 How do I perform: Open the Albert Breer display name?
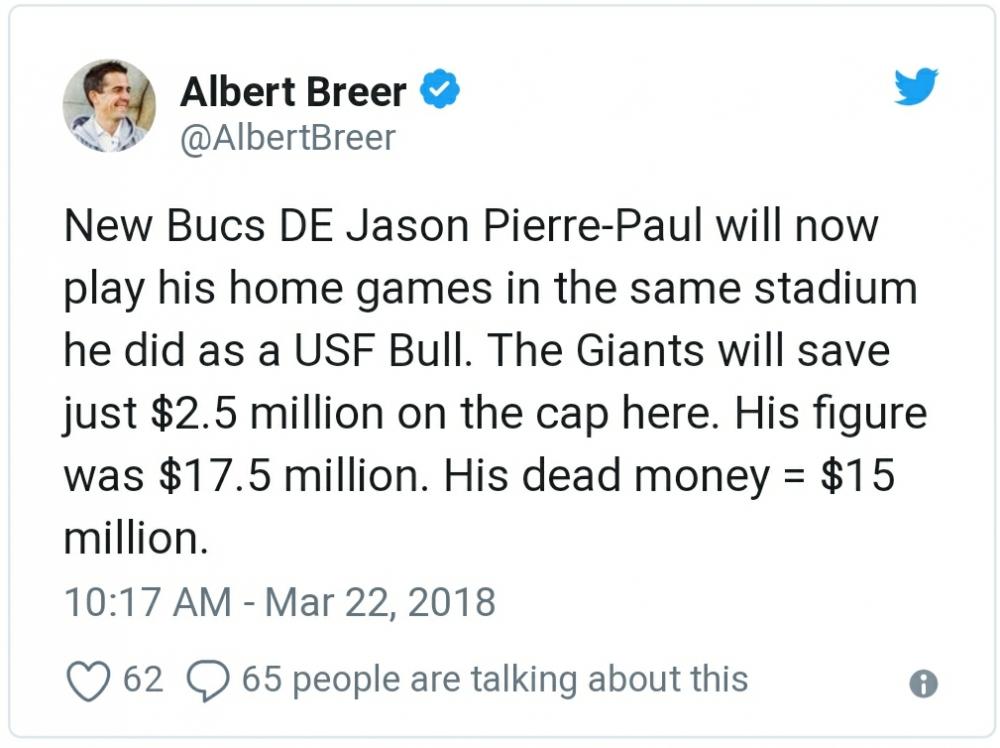pyautogui.click(x=293, y=91)
